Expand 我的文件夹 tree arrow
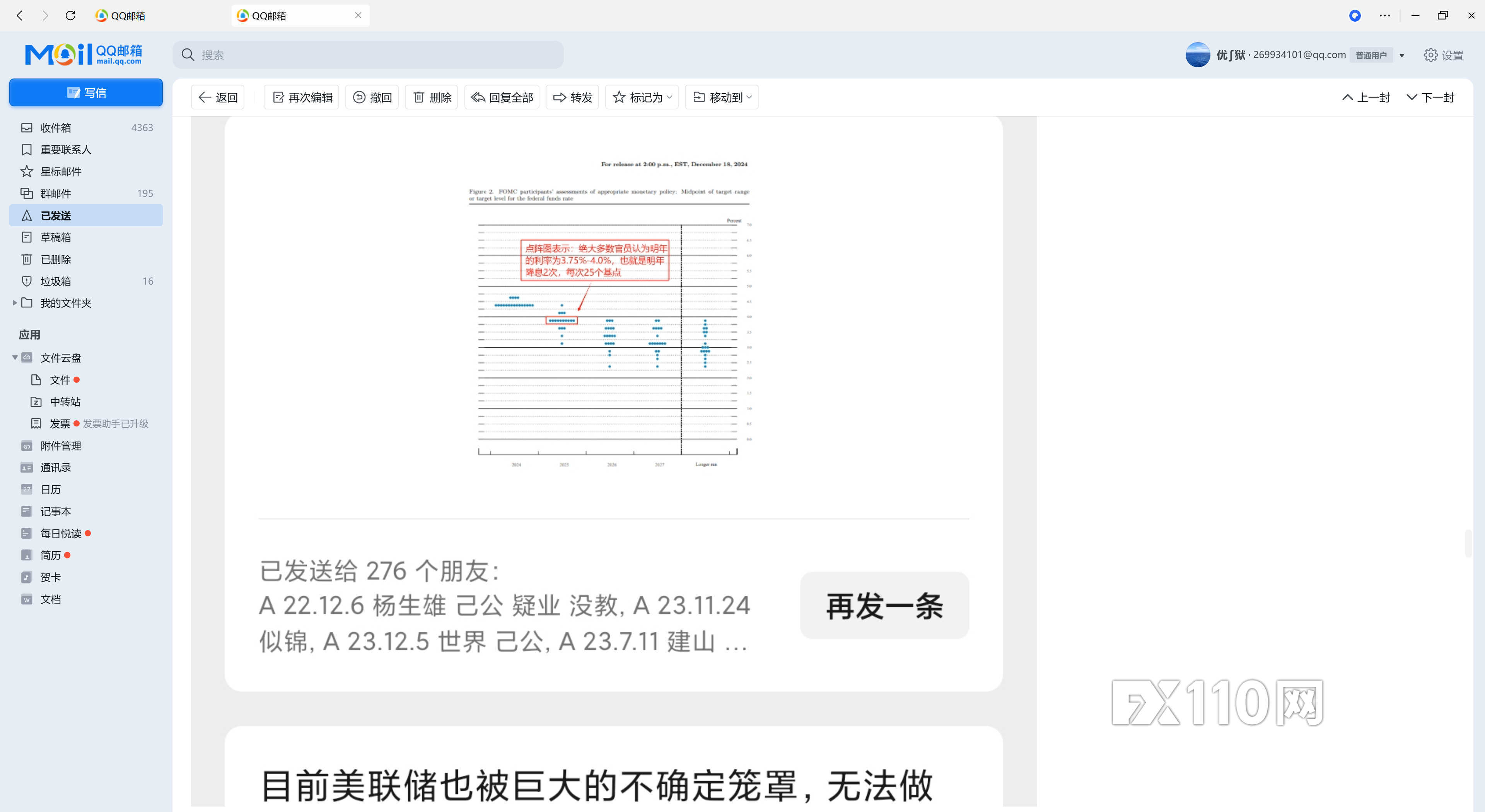Screen dimensions: 1485x812 (x=14, y=302)
